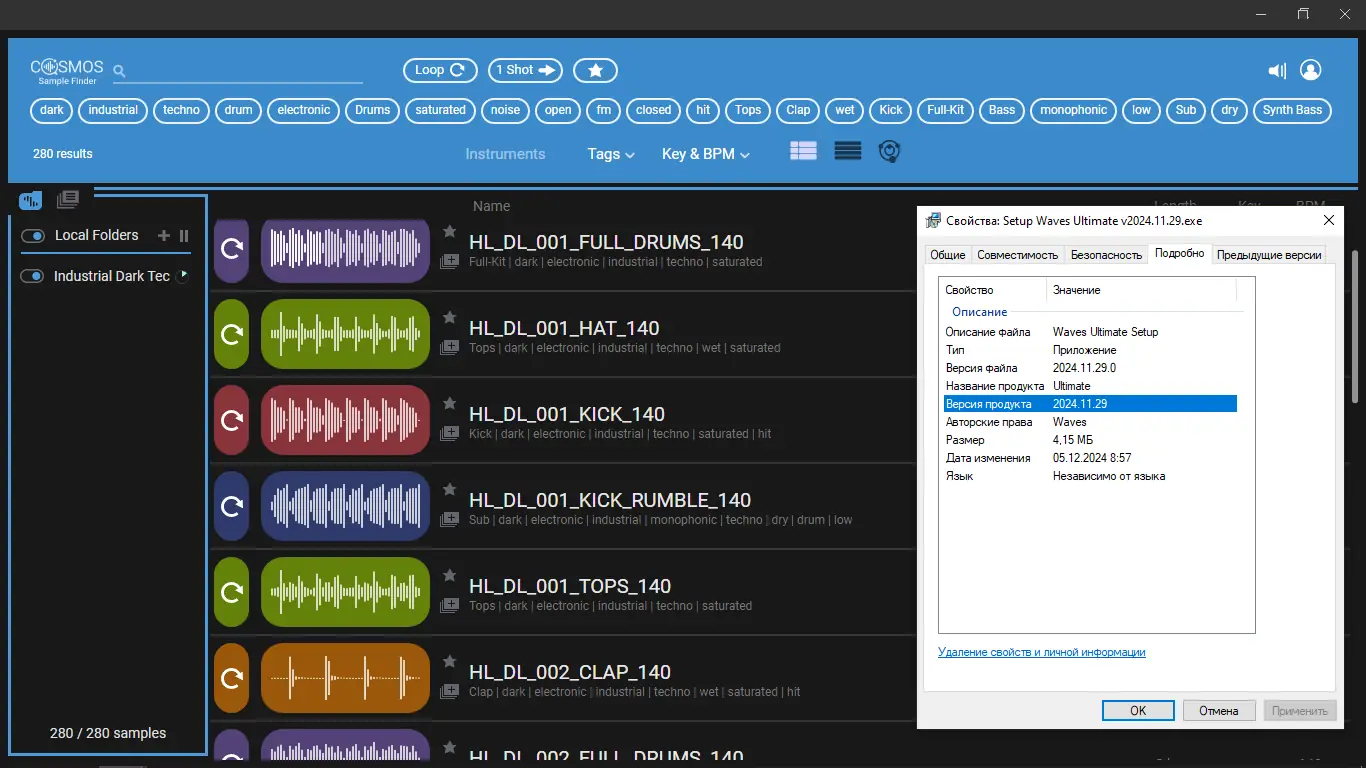The height and width of the screenshot is (768, 1366).
Task: Click the loop icon for HL_DL_001_KICK_140
Action: 232,420
